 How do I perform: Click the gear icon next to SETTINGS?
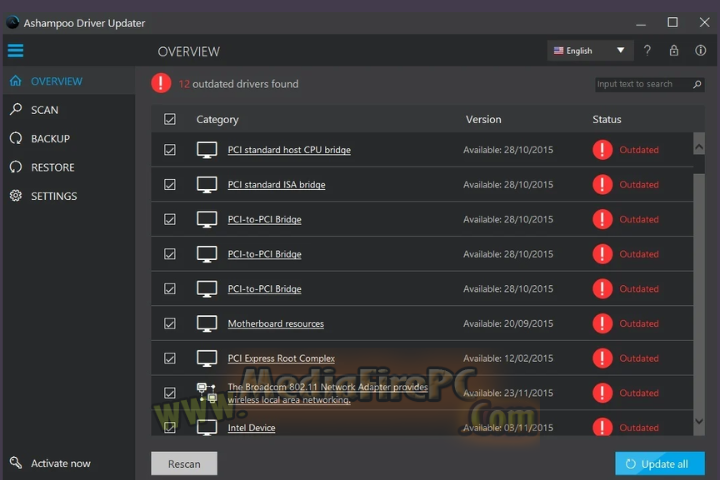tap(16, 196)
